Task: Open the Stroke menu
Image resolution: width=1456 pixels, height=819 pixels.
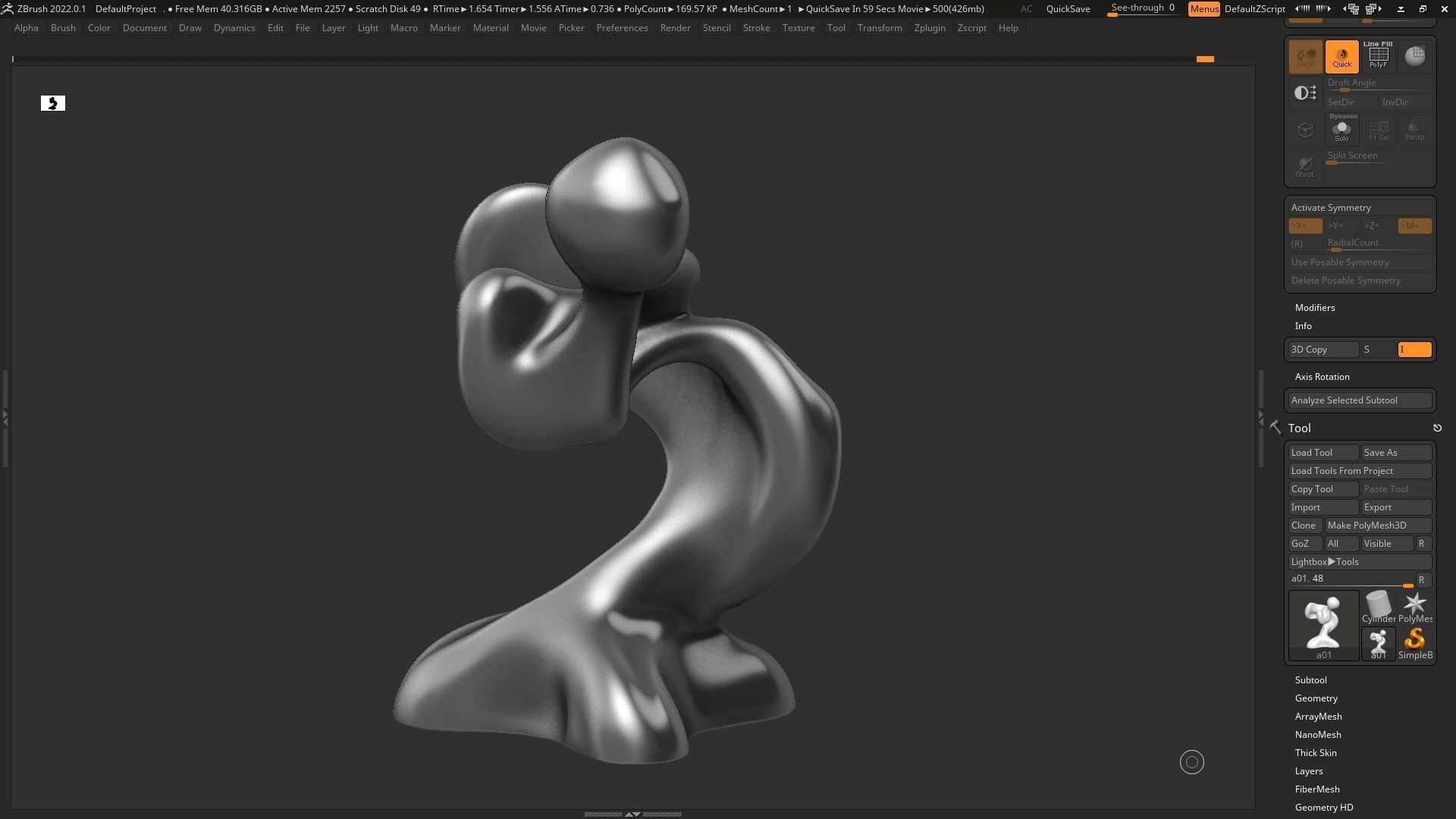Action: (756, 28)
